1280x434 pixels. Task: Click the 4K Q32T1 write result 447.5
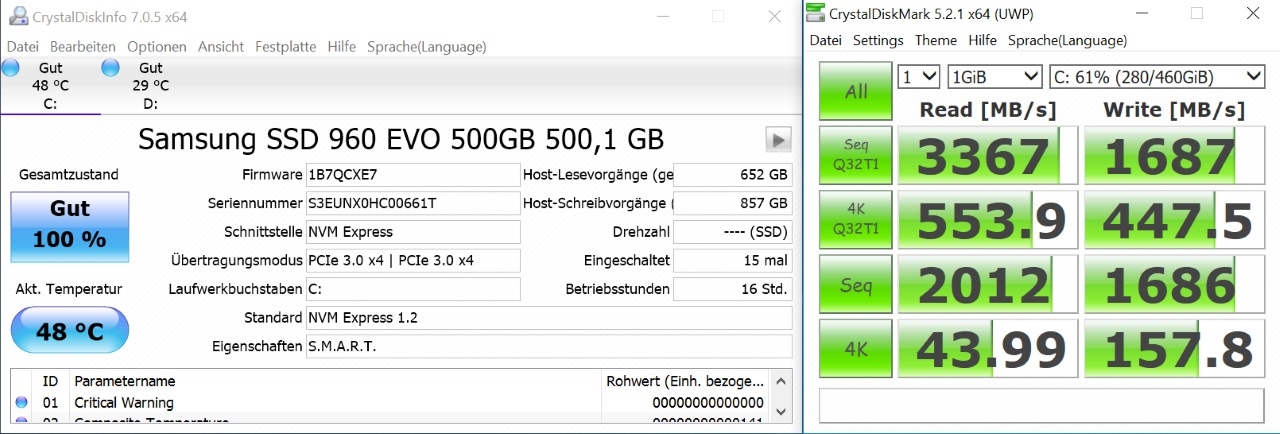[x=1175, y=221]
